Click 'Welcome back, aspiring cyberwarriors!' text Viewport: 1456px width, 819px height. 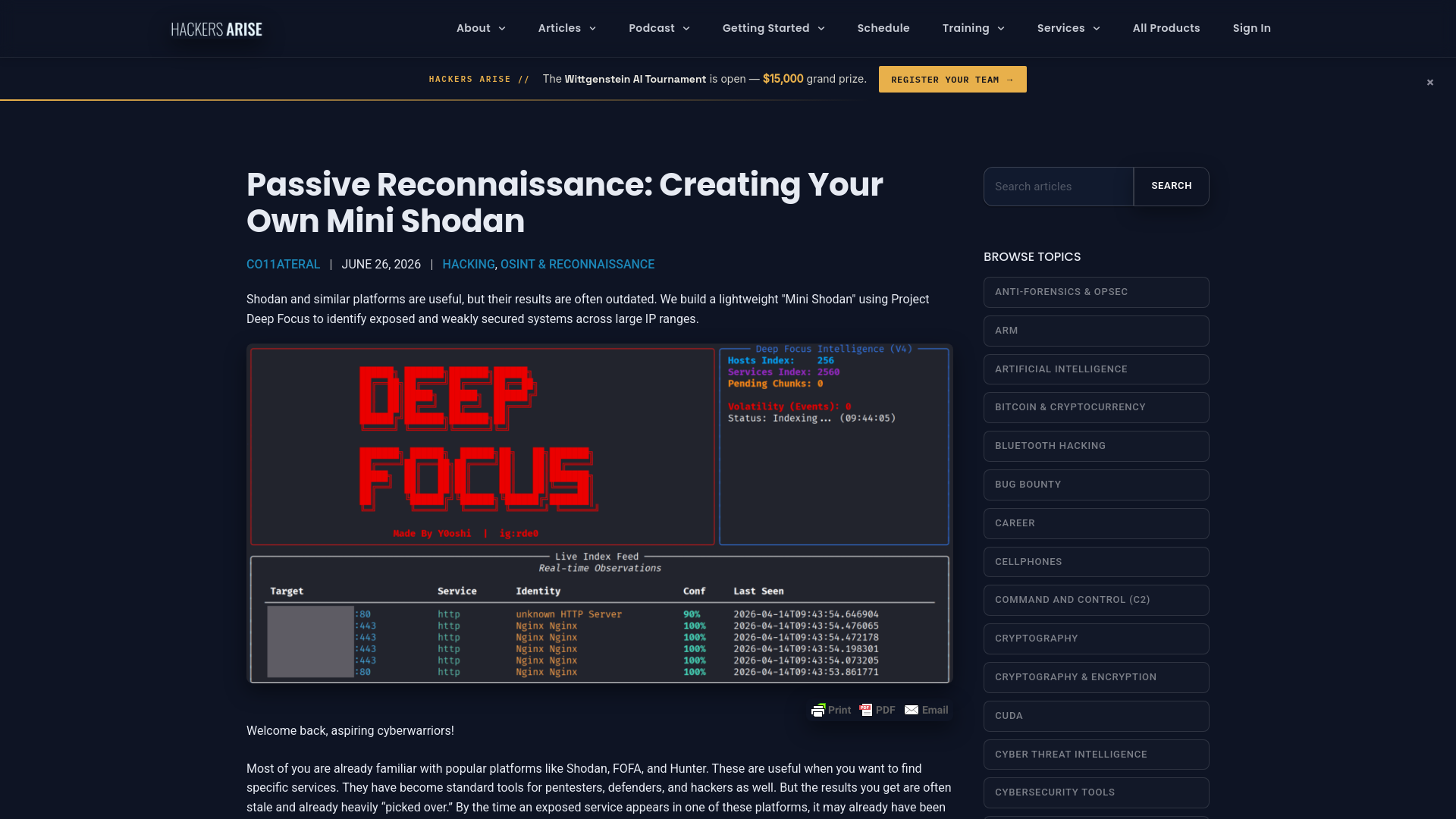pos(350,731)
